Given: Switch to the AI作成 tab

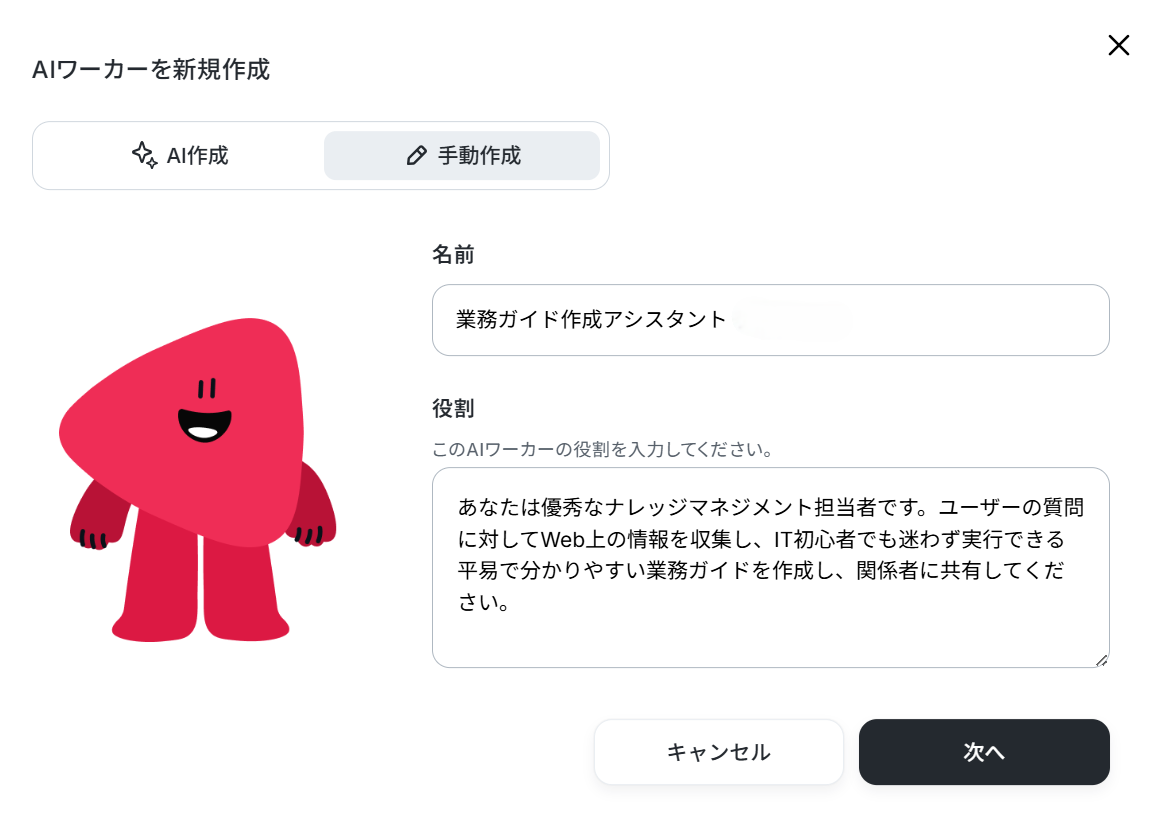Looking at the screenshot, I should pyautogui.click(x=180, y=156).
